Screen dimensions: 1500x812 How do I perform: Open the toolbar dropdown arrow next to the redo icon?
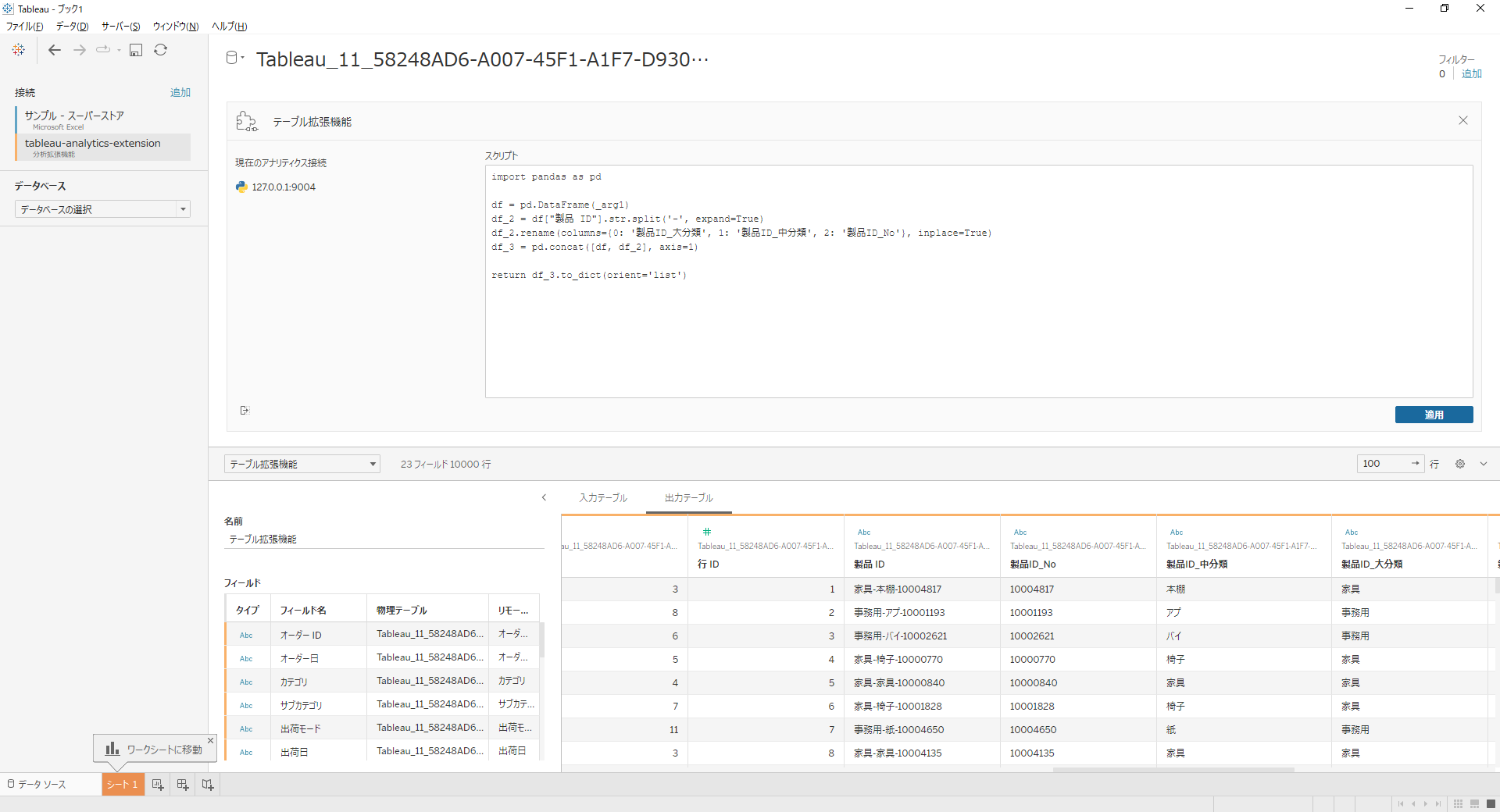point(119,51)
